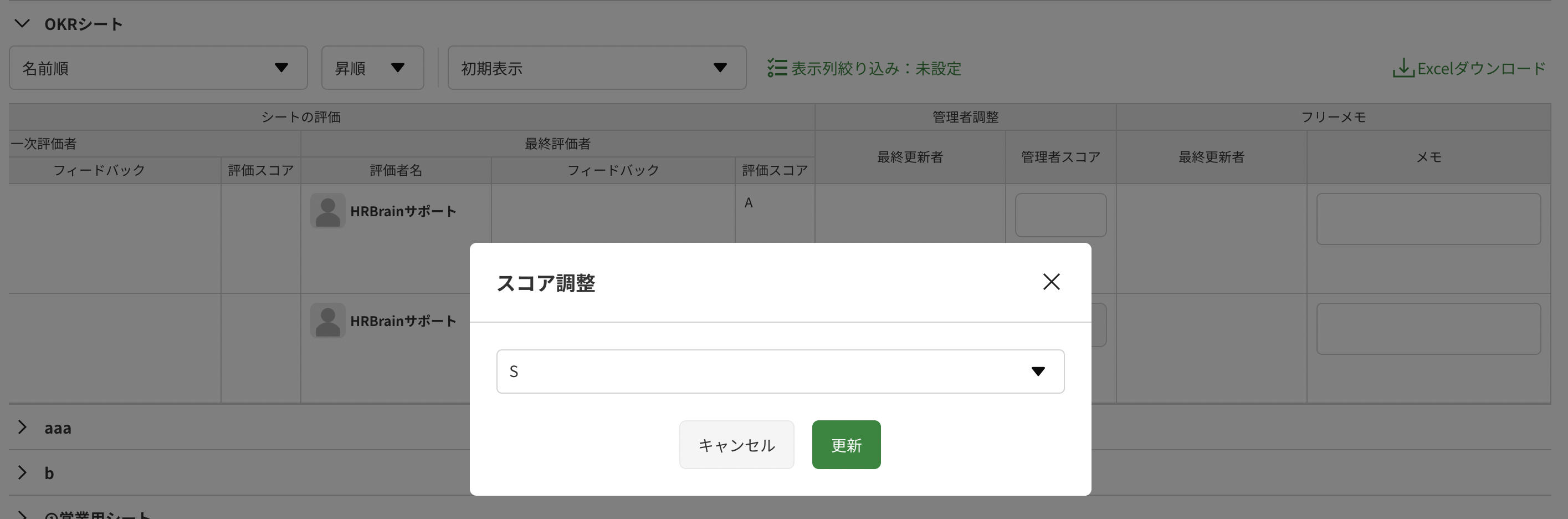Click the キャンセル button
Viewport: 1568px width, 519px height.
click(736, 445)
